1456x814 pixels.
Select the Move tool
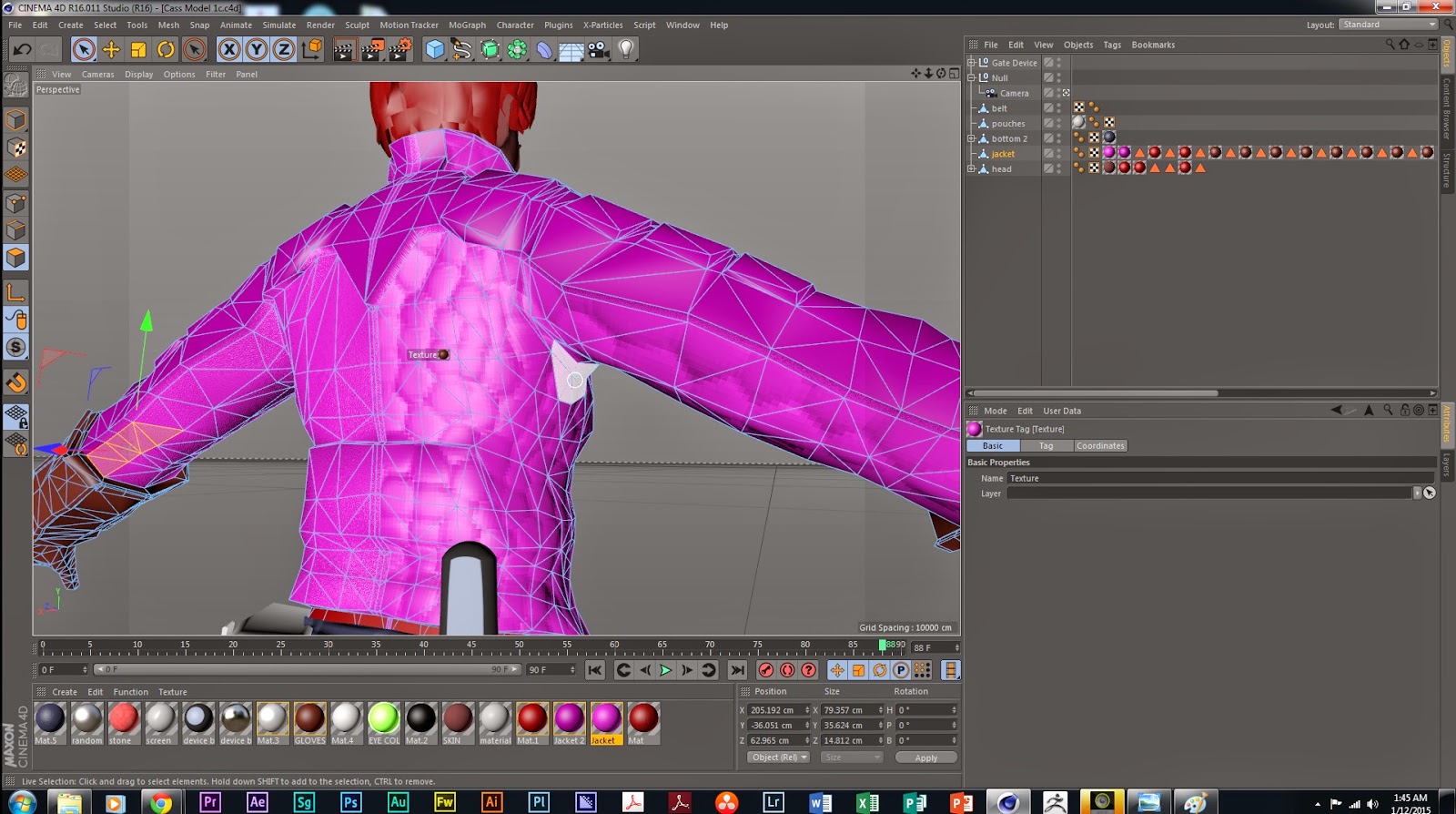111,49
